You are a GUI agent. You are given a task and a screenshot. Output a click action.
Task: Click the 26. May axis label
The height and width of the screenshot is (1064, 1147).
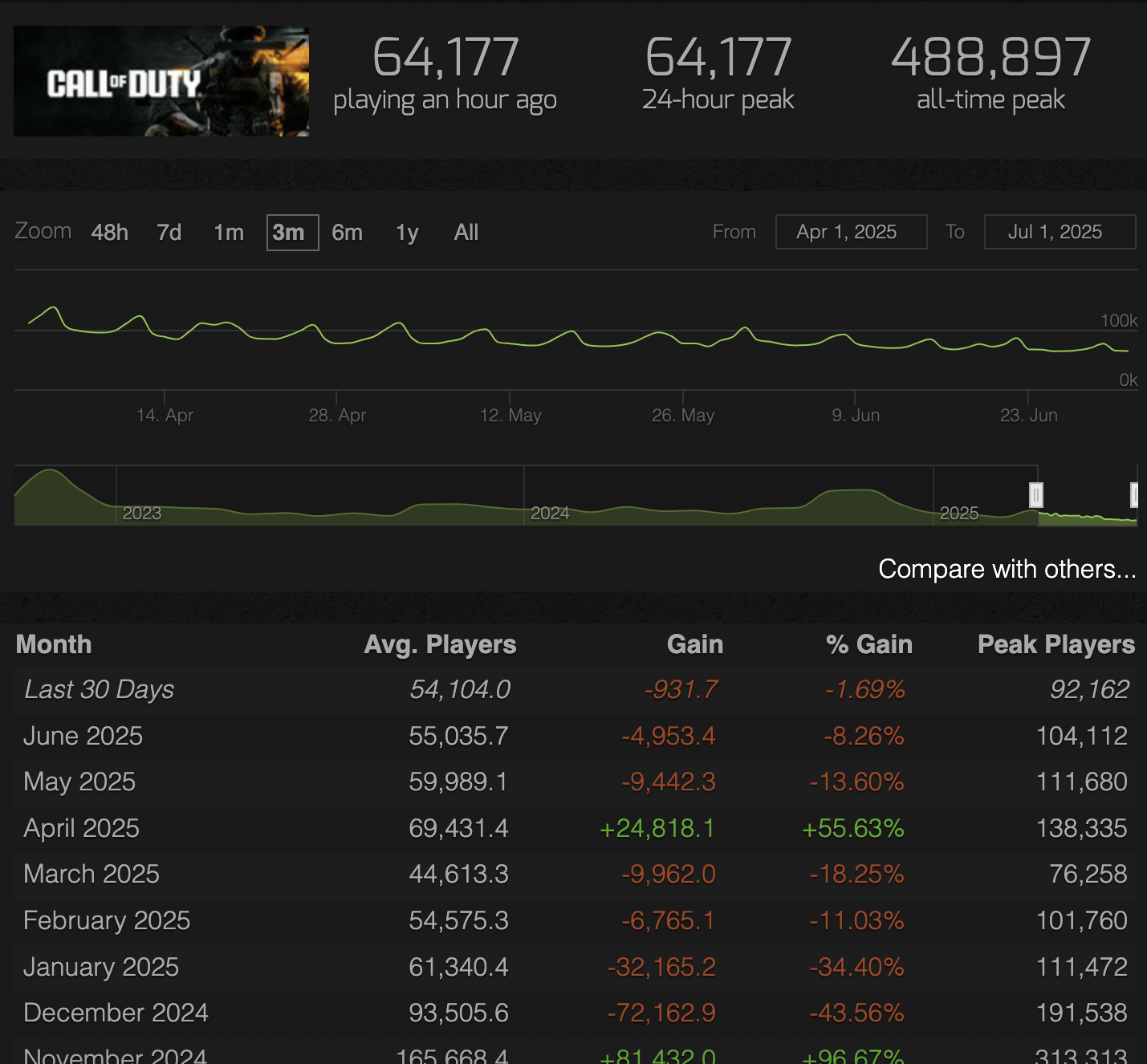(x=683, y=415)
